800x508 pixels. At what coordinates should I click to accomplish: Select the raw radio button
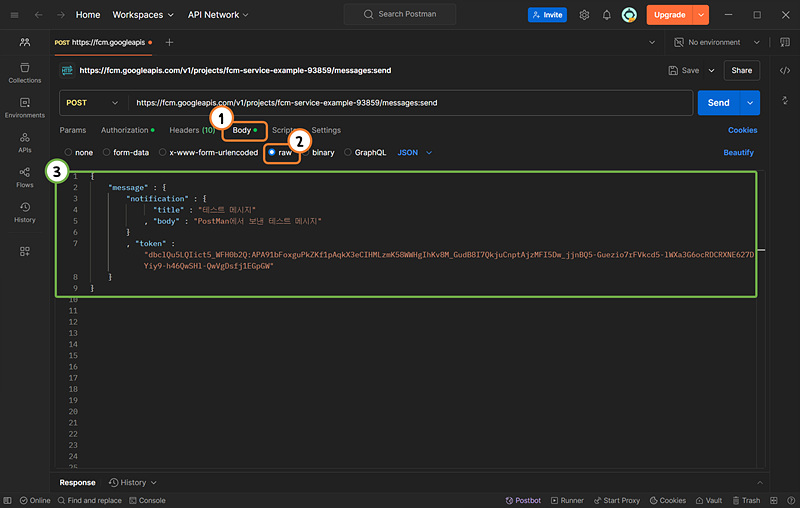272,152
